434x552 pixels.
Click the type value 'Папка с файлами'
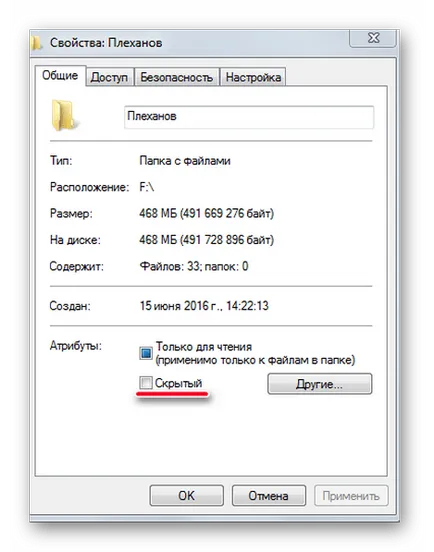click(x=185, y=161)
